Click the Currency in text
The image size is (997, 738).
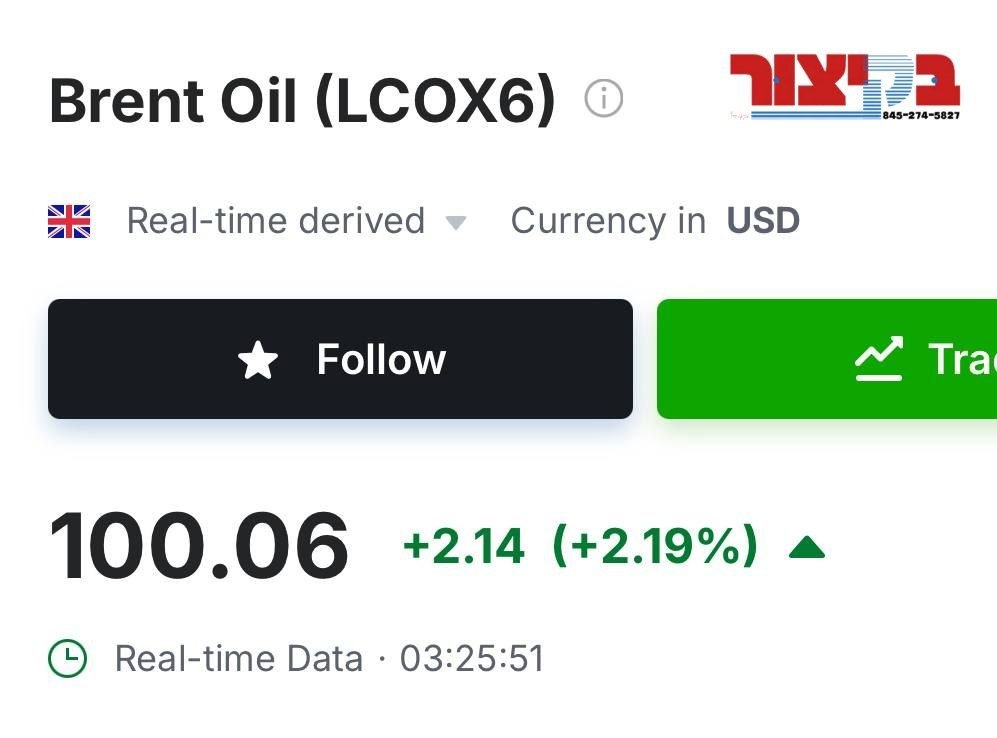pos(609,221)
